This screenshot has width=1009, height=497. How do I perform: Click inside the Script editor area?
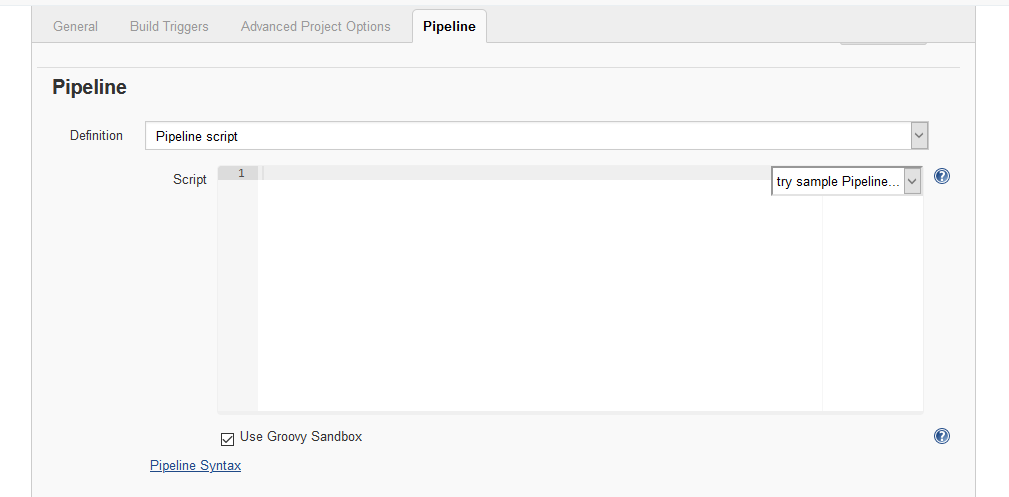pyautogui.click(x=540, y=300)
